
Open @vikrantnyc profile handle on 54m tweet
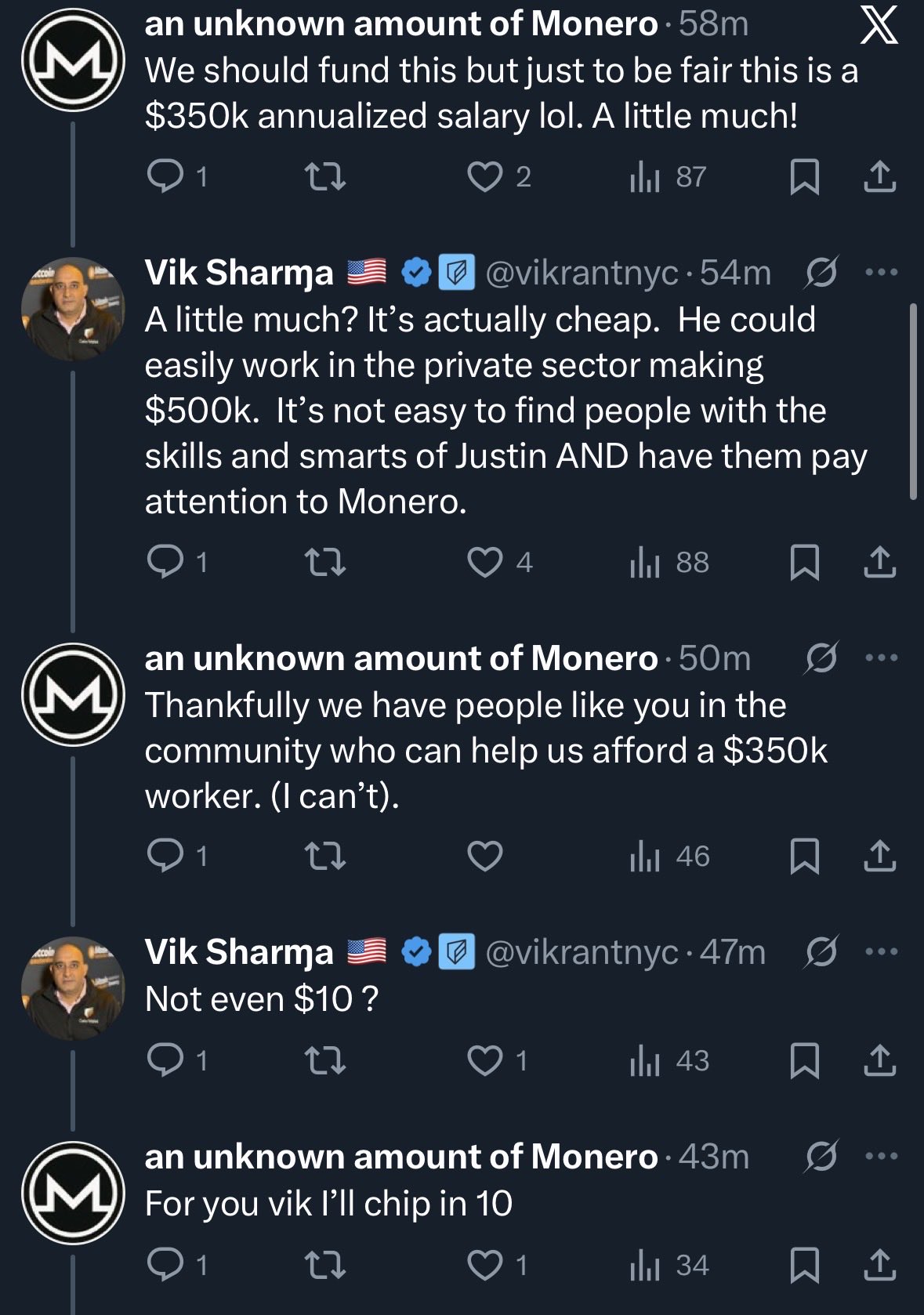(582, 273)
